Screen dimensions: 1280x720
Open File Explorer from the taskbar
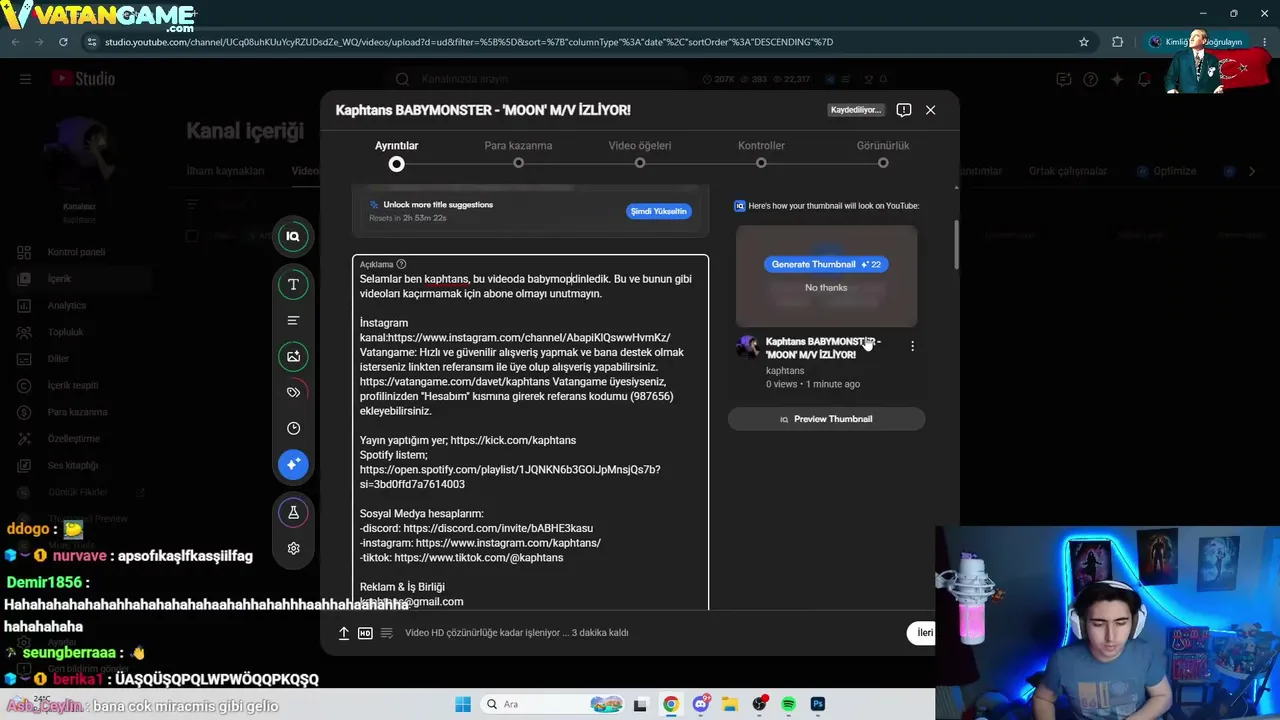pyautogui.click(x=730, y=704)
